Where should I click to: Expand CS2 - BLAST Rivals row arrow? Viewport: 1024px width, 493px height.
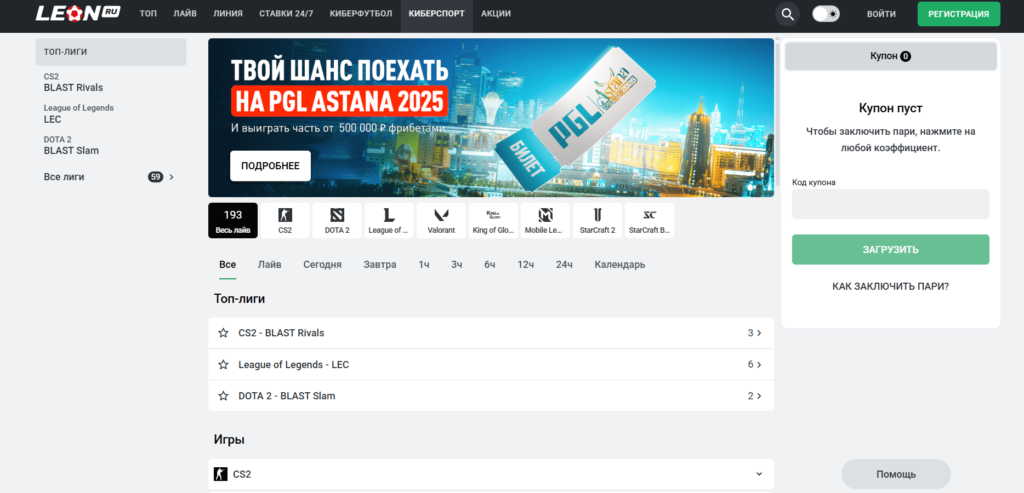click(759, 333)
